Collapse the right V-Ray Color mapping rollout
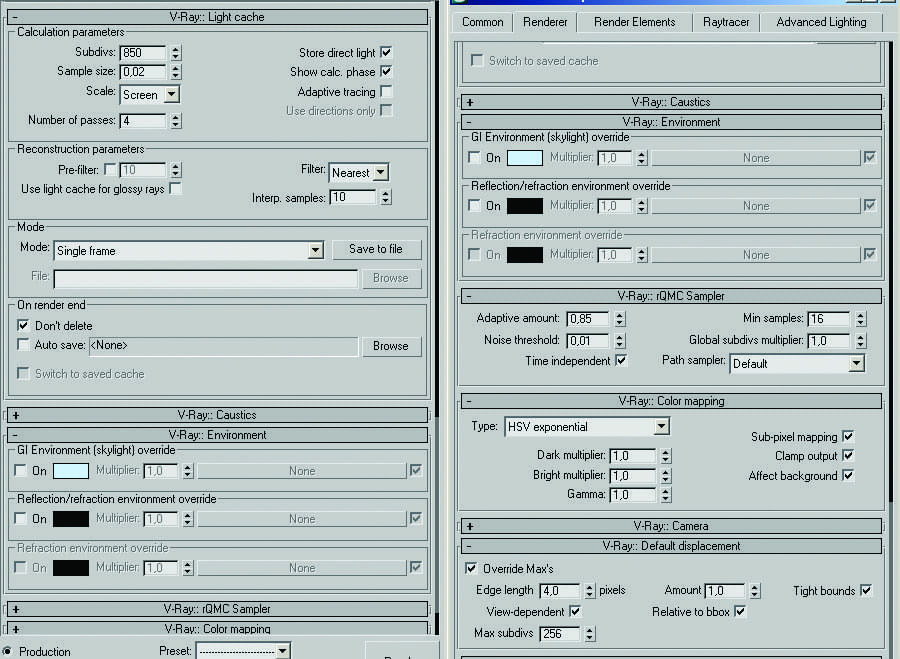This screenshot has width=900, height=659. [x=671, y=401]
